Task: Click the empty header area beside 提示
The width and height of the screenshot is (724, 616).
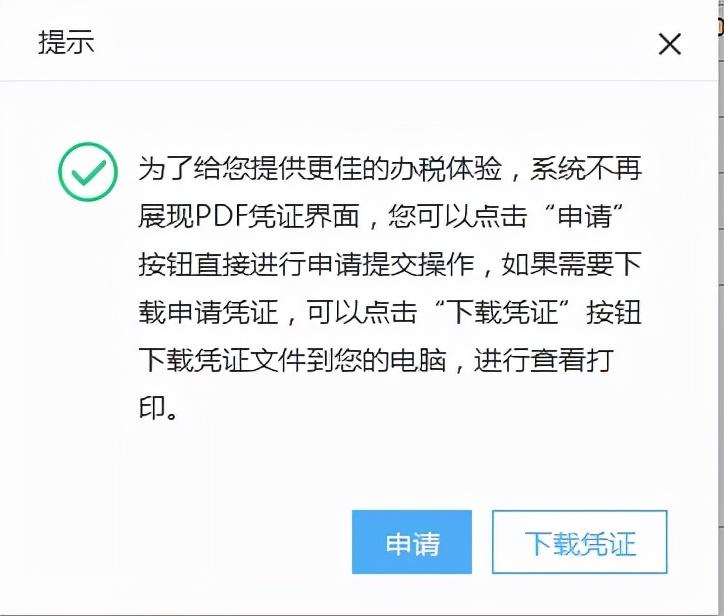Action: [369, 42]
